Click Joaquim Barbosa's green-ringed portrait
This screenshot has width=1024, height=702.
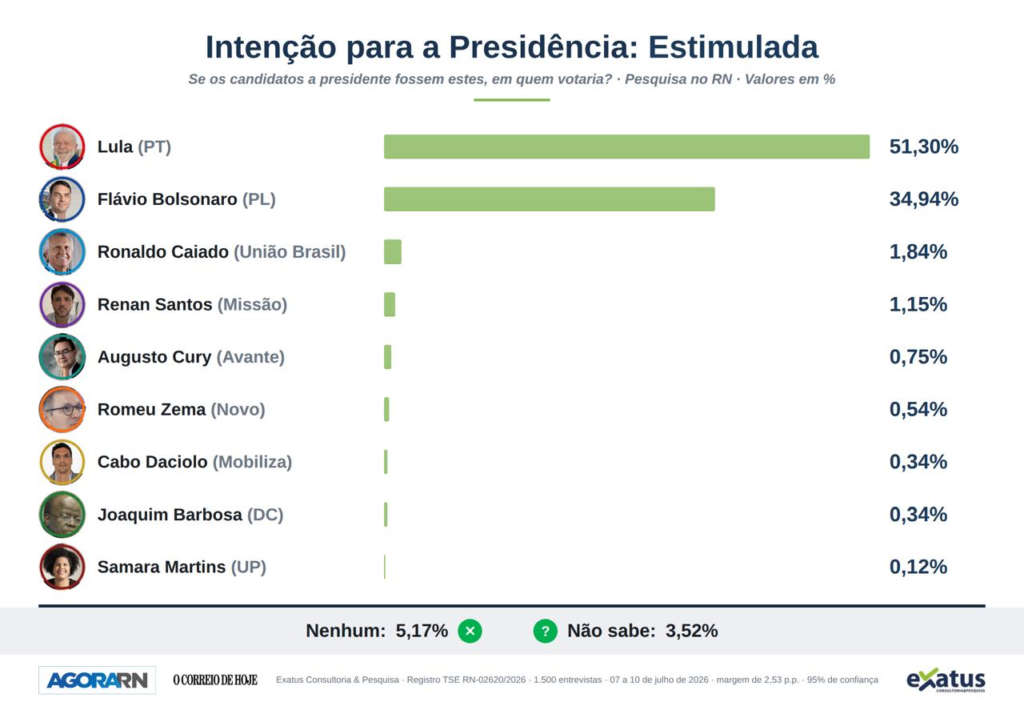62,515
